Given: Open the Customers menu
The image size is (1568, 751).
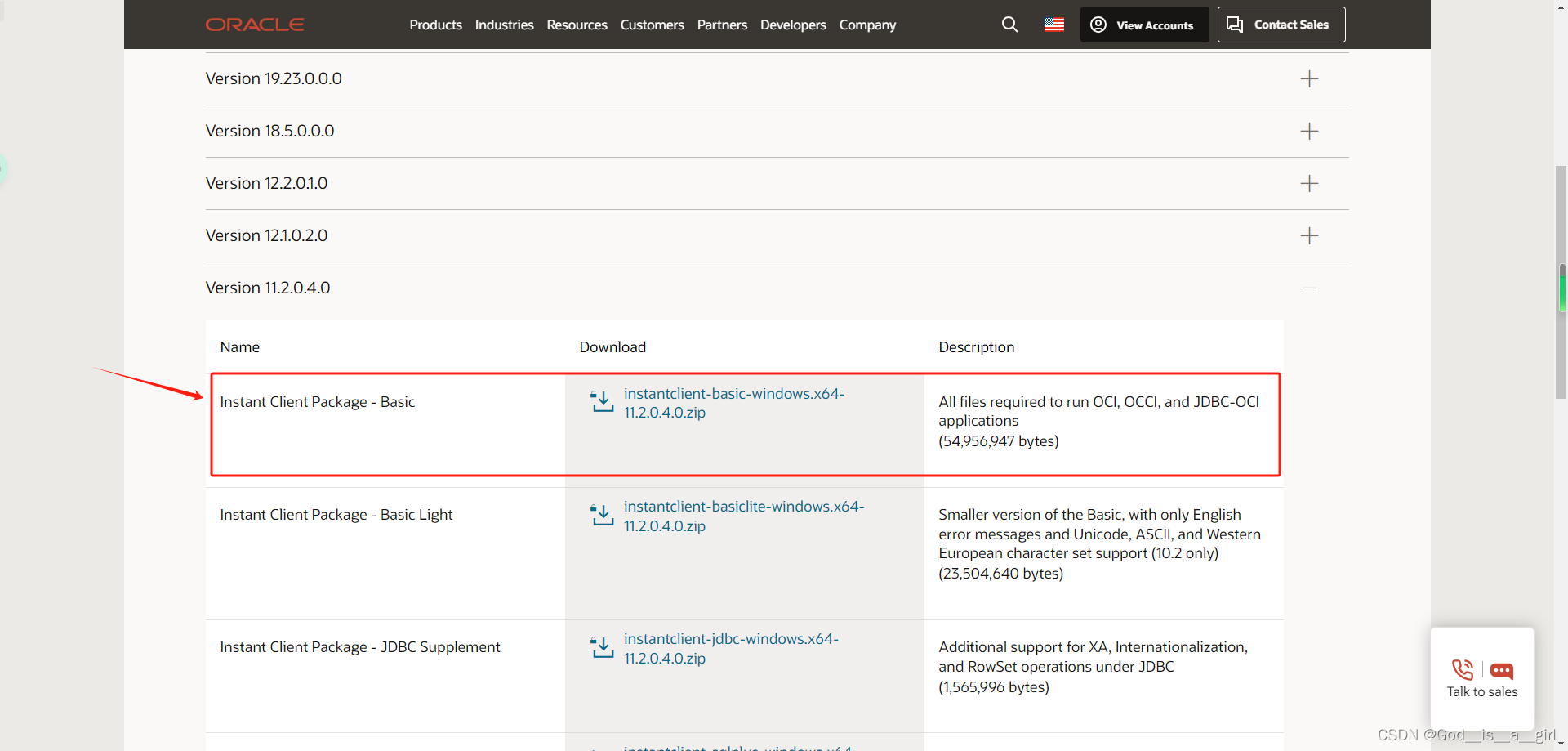Looking at the screenshot, I should click(652, 25).
